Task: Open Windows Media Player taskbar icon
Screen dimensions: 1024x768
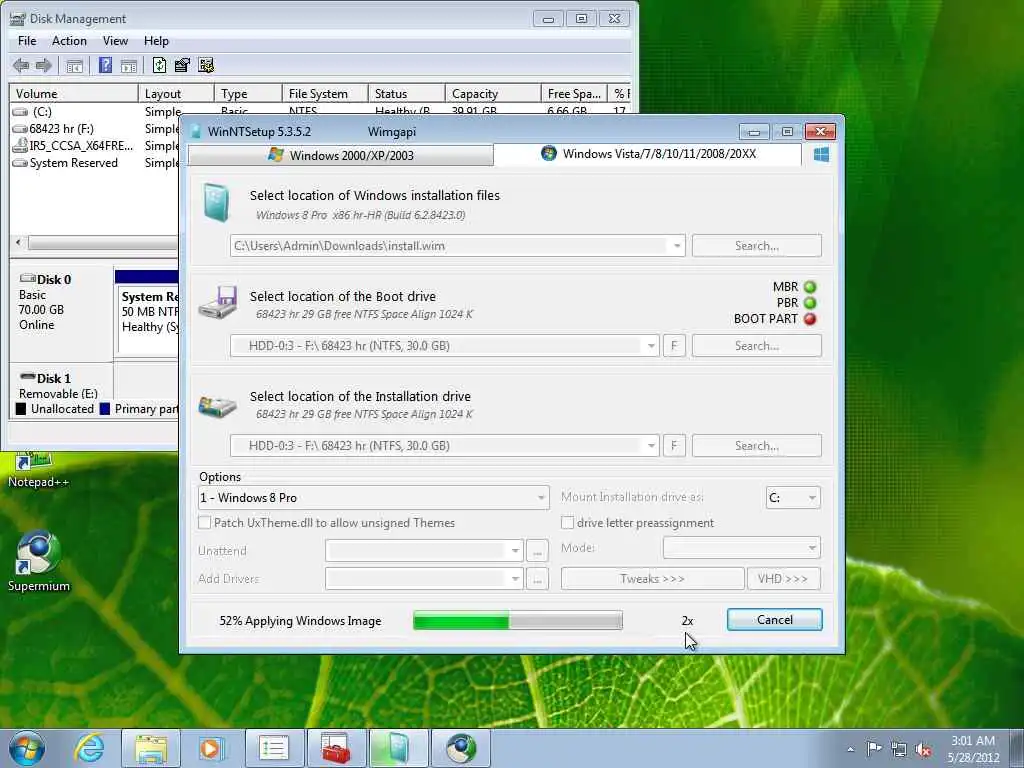Action: click(211, 748)
